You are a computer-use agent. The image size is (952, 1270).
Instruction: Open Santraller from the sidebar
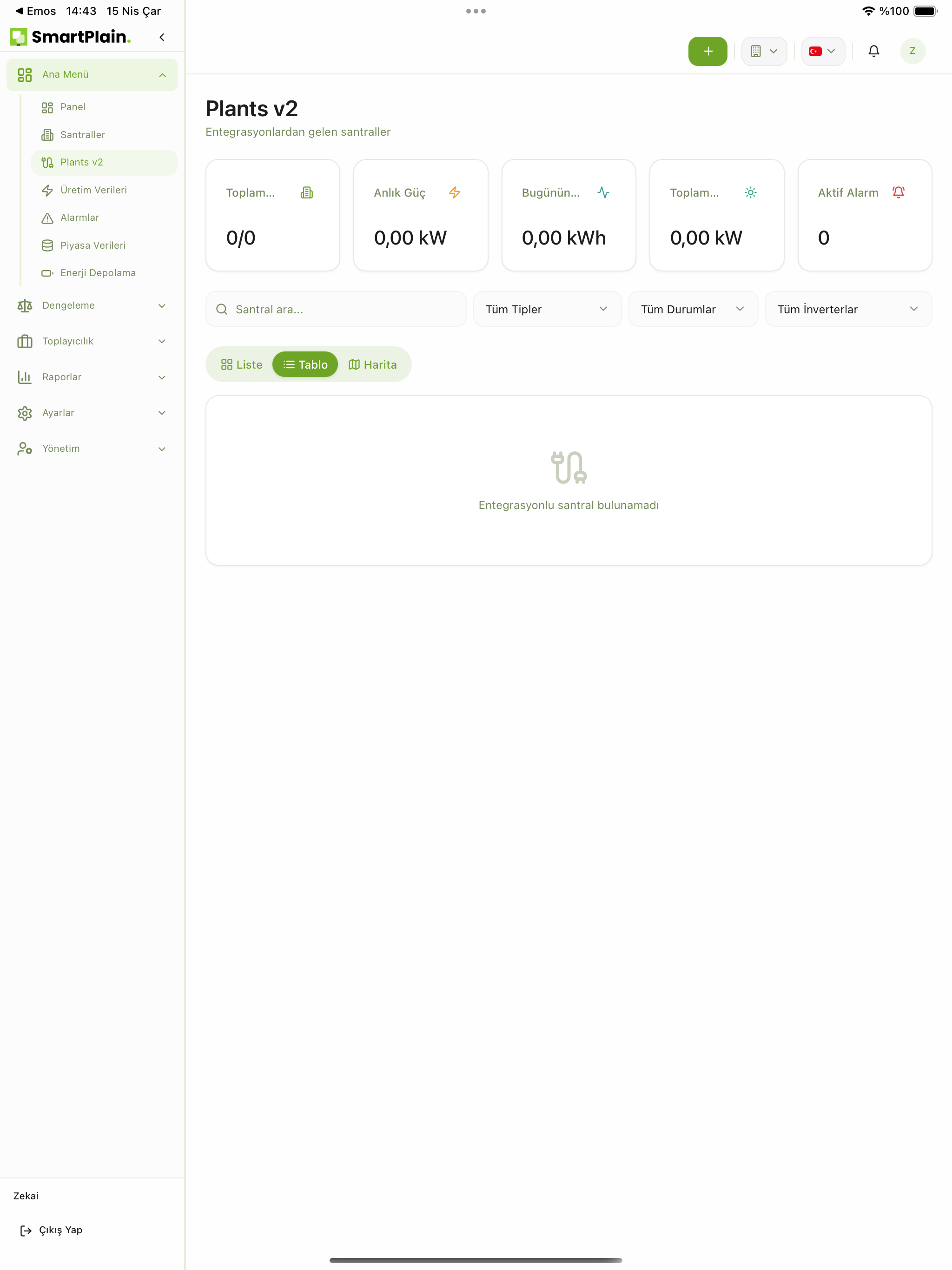(x=104, y=135)
